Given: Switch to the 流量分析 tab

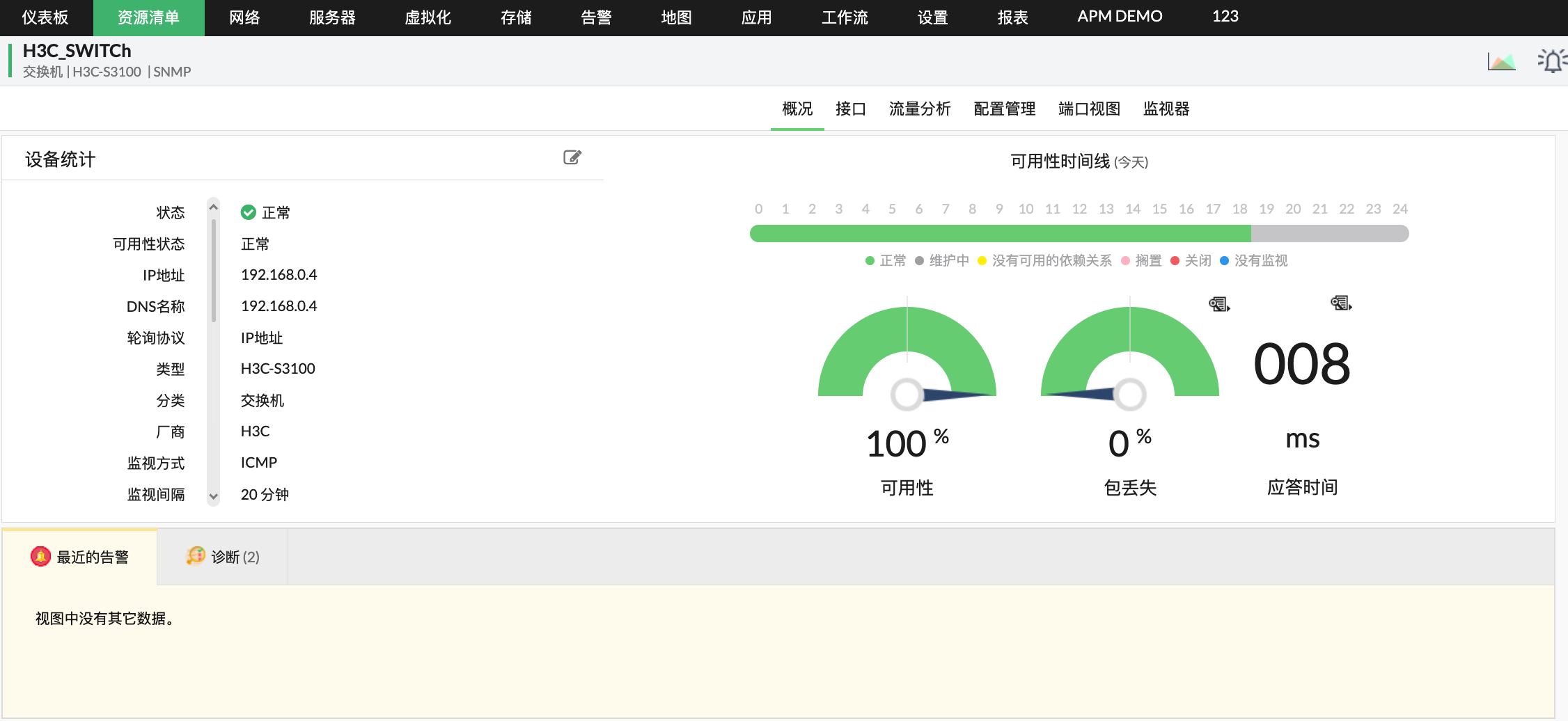Looking at the screenshot, I should [919, 109].
